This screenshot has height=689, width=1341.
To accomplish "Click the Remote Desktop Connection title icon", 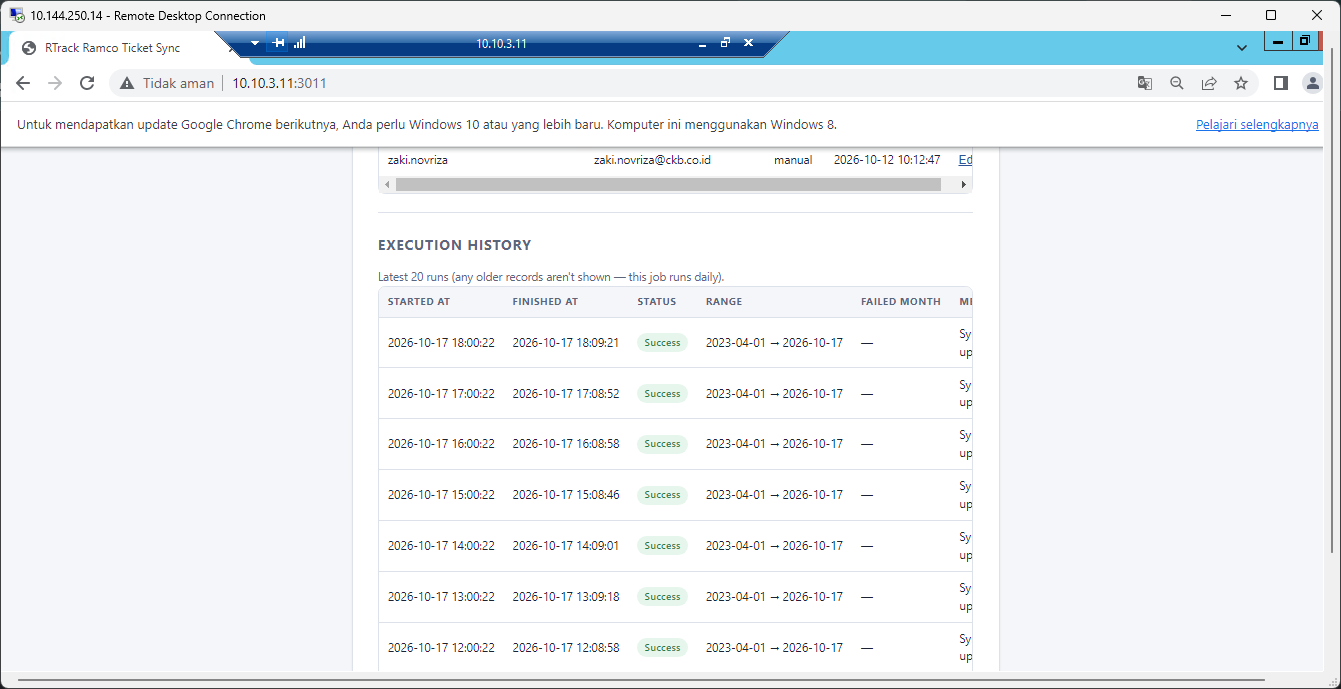I will 16,15.
